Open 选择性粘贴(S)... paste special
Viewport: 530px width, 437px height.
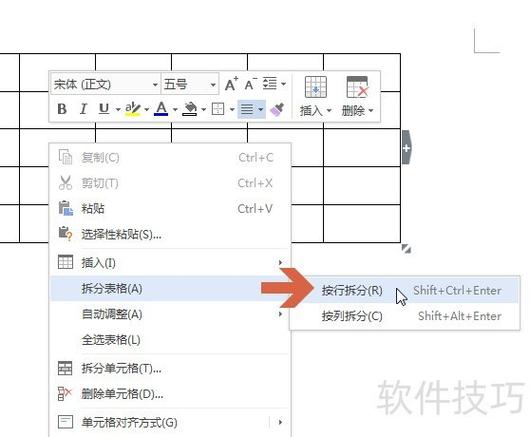170,234
